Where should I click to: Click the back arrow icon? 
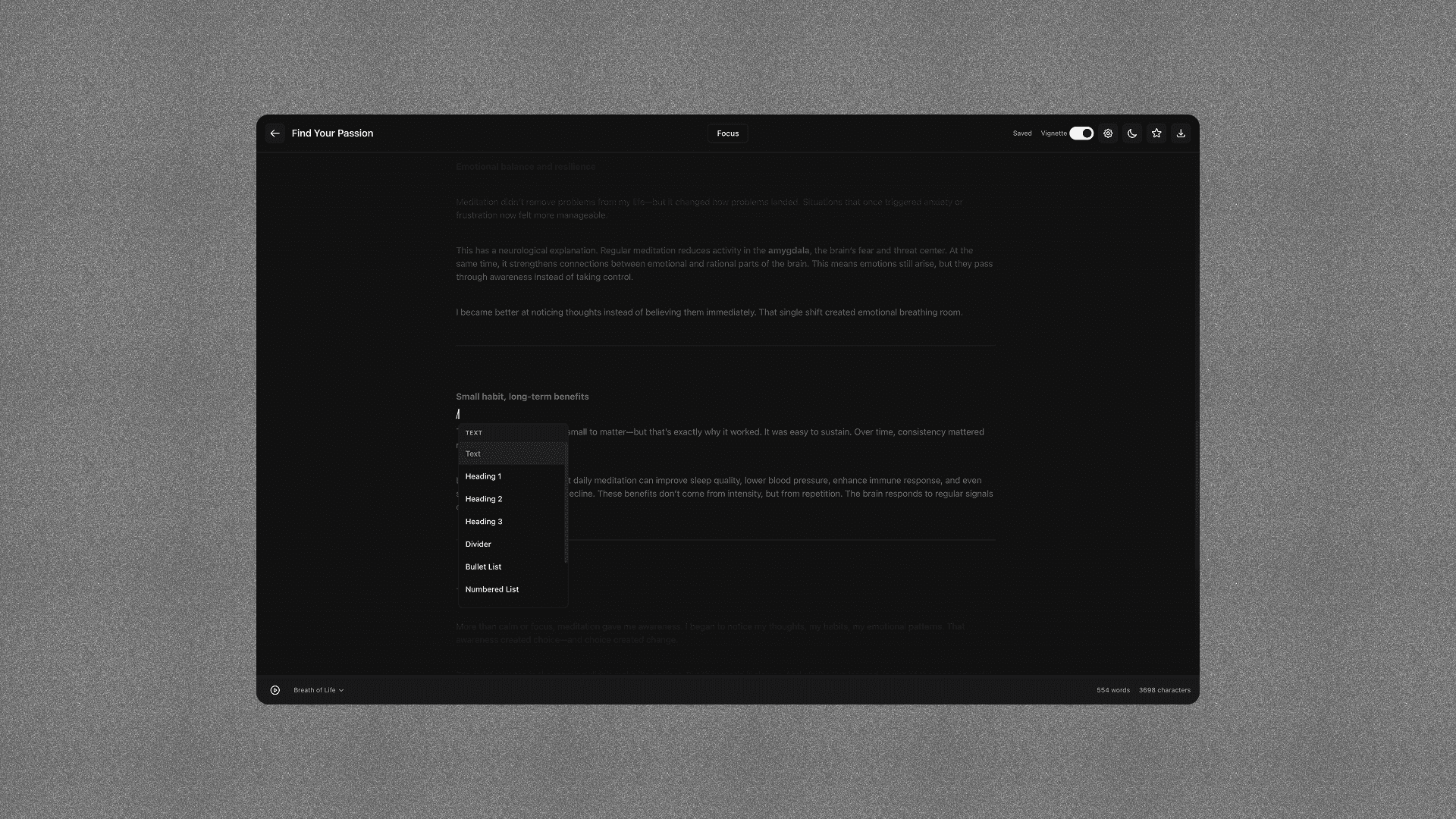pyautogui.click(x=275, y=133)
